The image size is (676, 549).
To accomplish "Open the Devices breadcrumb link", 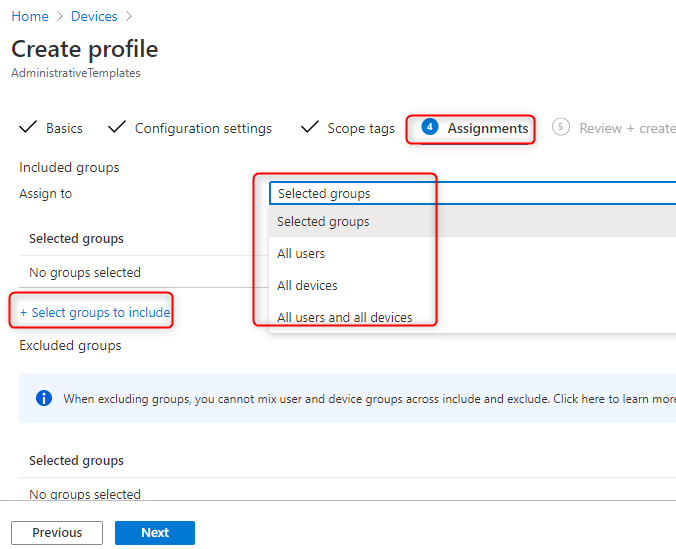I will point(94,16).
